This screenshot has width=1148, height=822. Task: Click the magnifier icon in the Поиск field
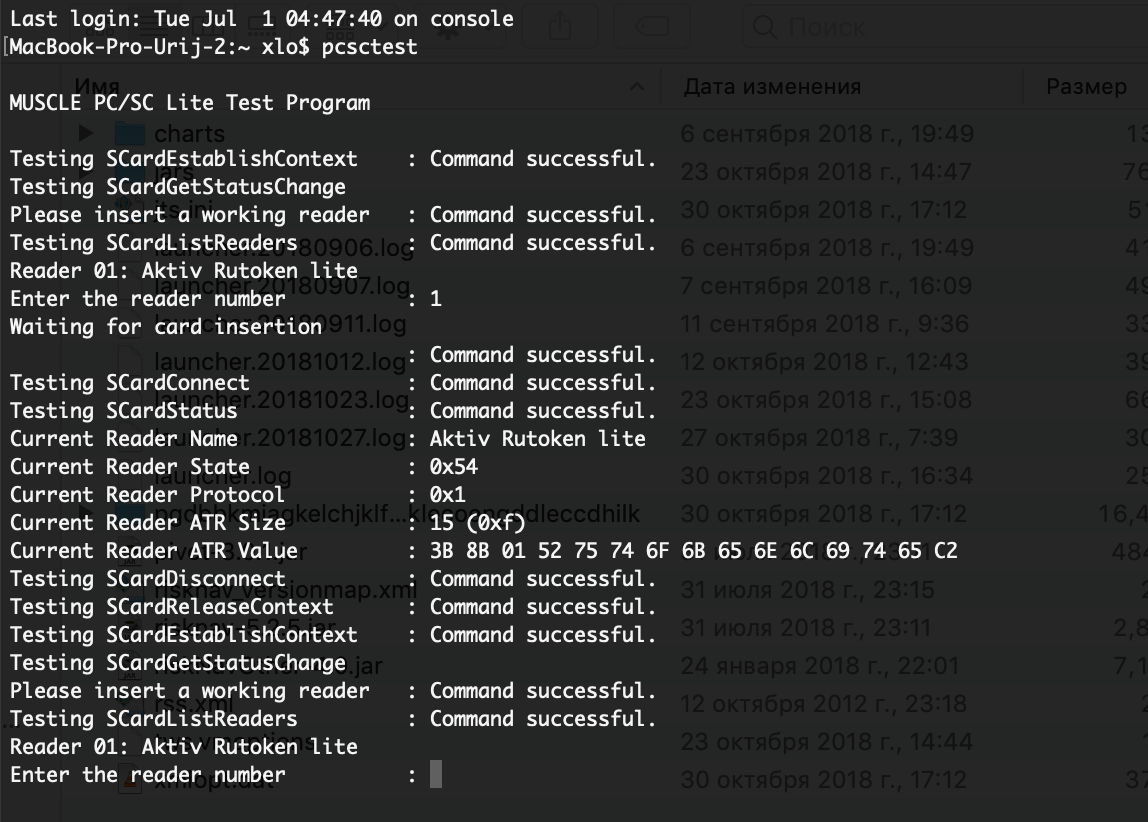[x=764, y=28]
